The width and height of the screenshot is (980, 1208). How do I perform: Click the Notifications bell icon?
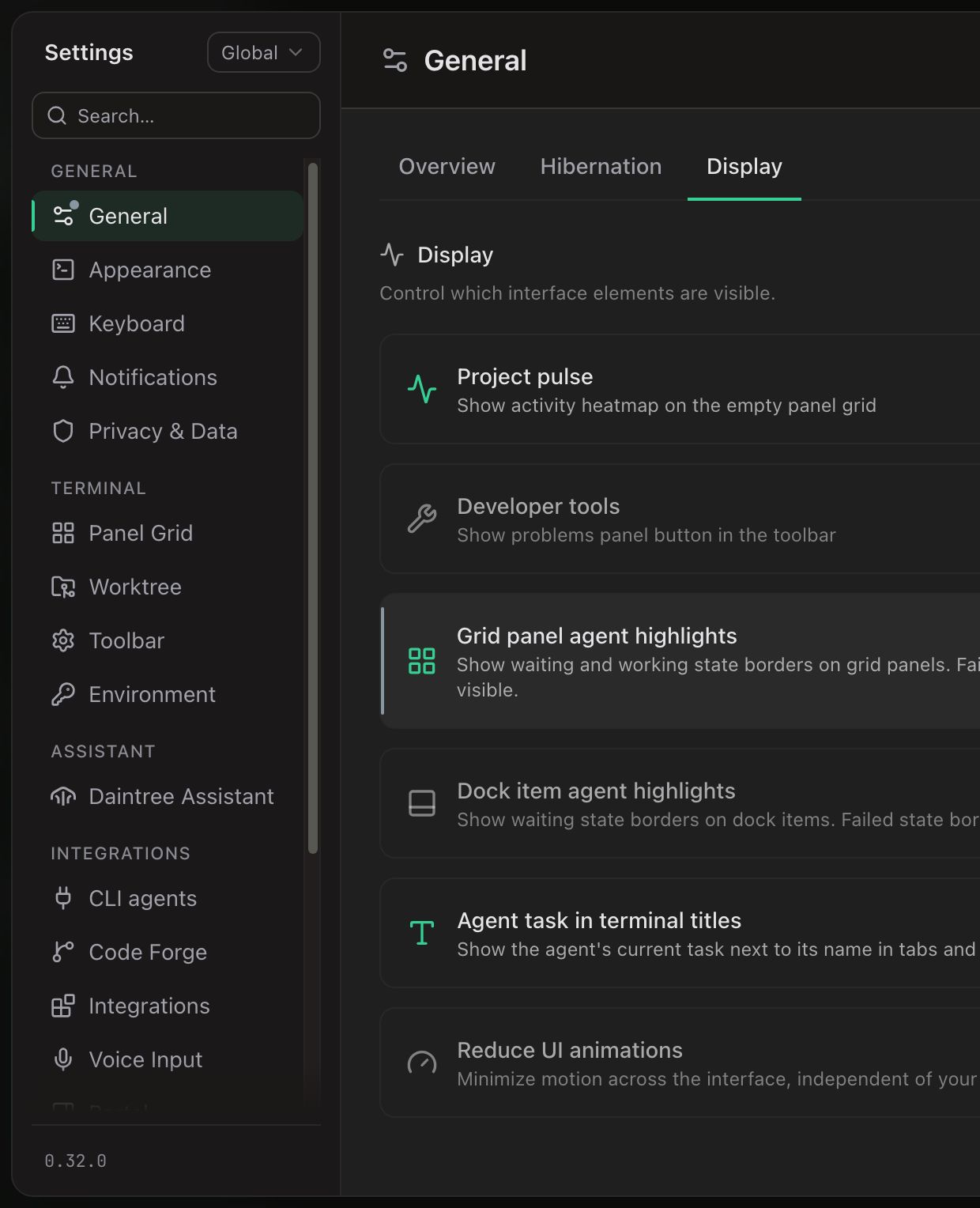pyautogui.click(x=63, y=377)
